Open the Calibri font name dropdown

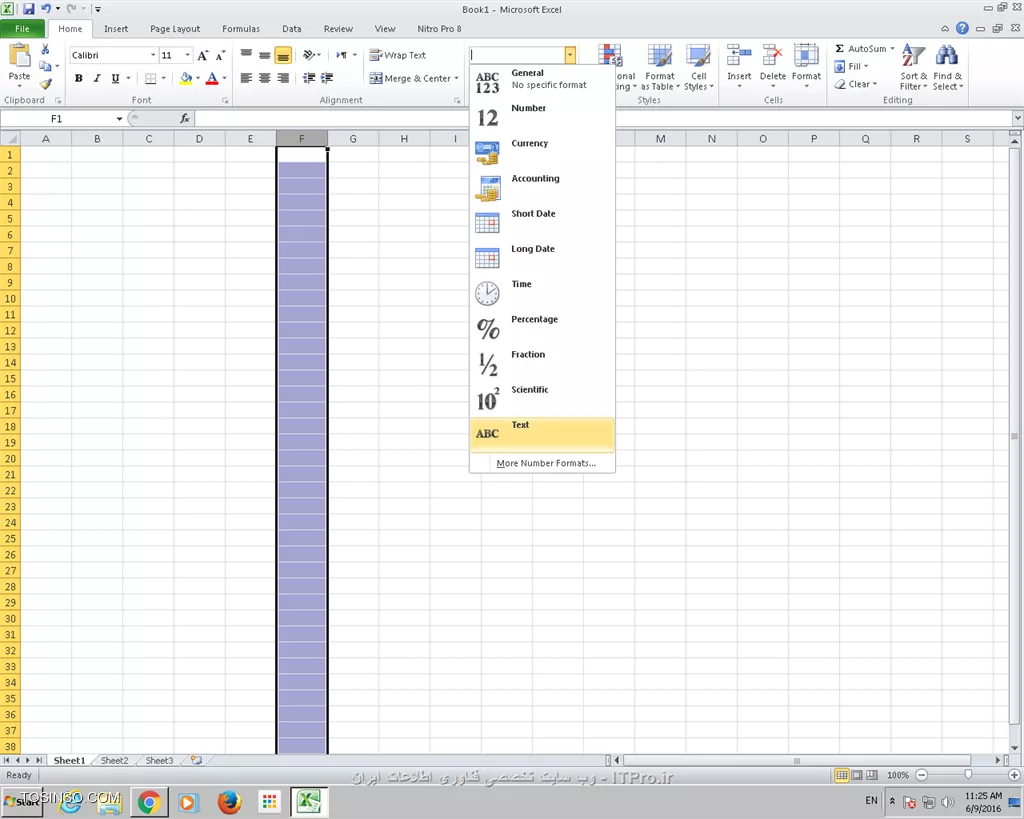153,56
